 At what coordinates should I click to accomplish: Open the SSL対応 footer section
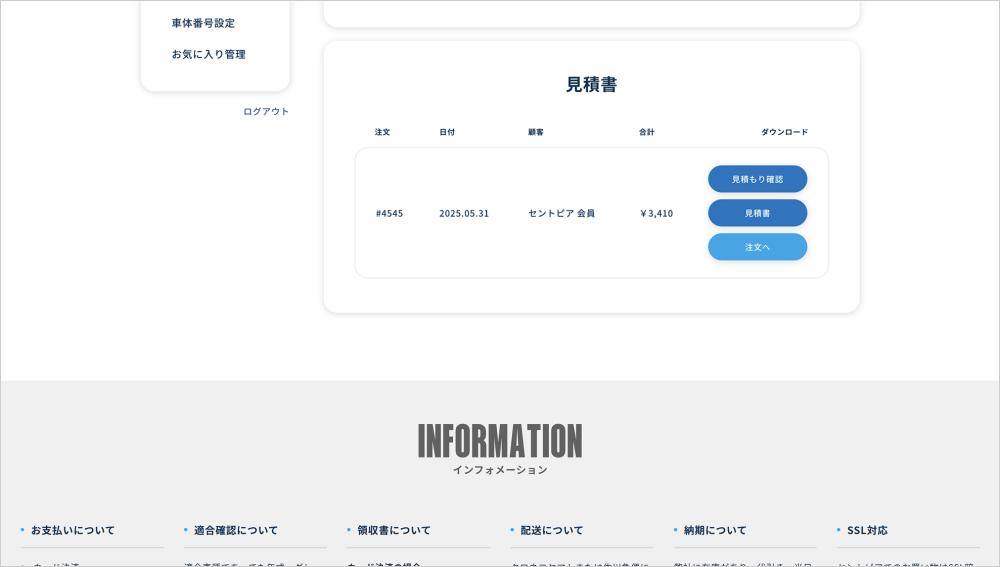[867, 530]
